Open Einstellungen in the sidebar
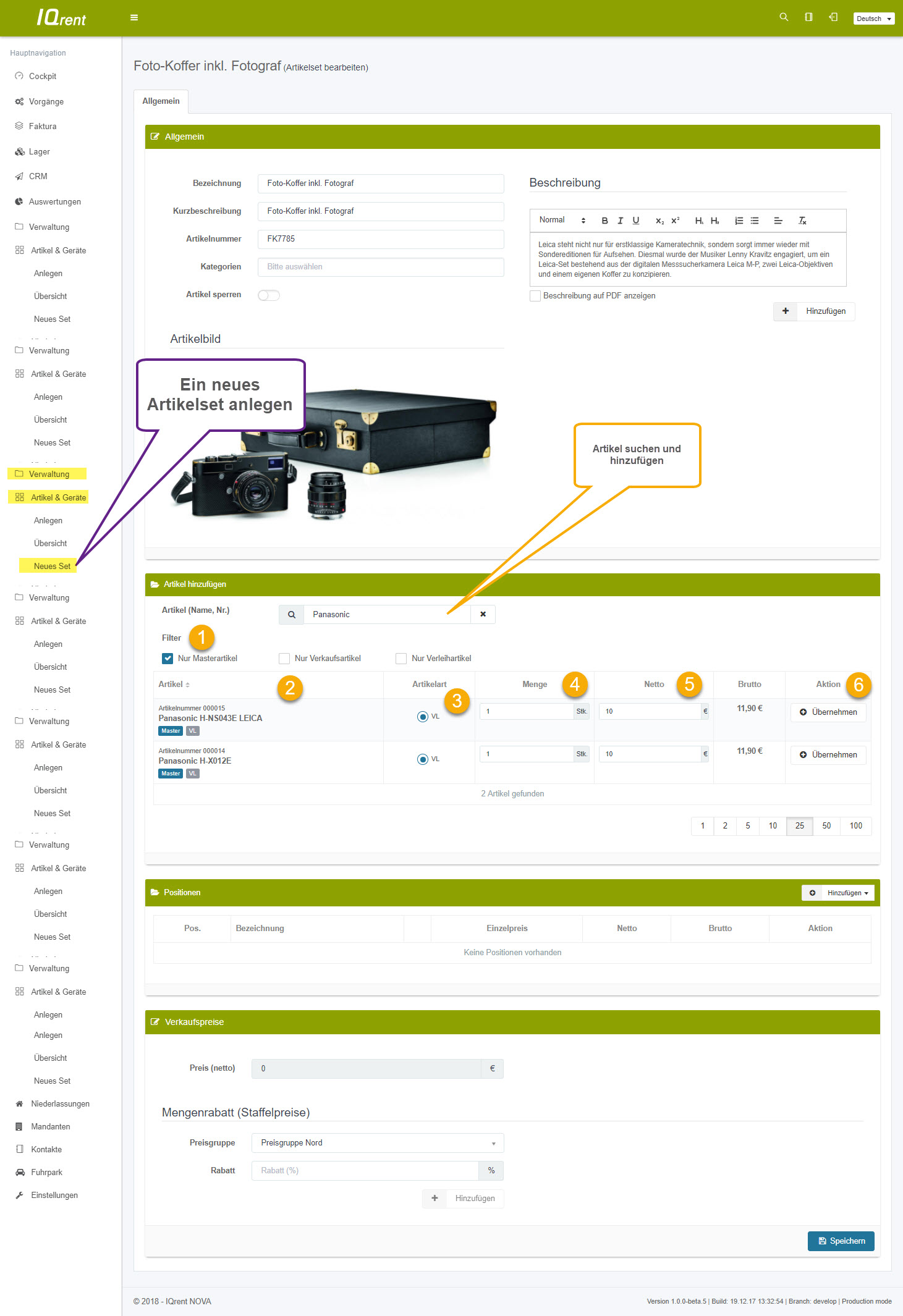 [x=54, y=1195]
